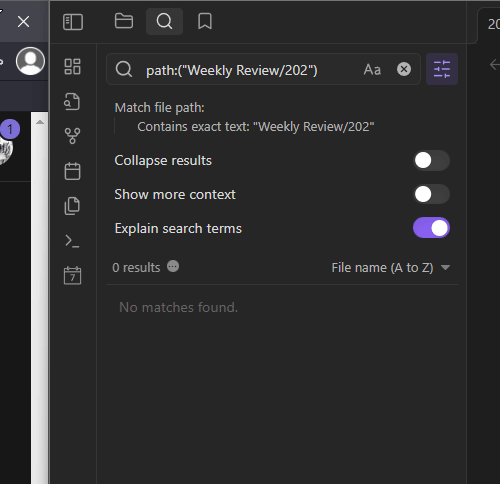The height and width of the screenshot is (484, 500).
Task: Open graph view from ribbon
Action: point(72,136)
